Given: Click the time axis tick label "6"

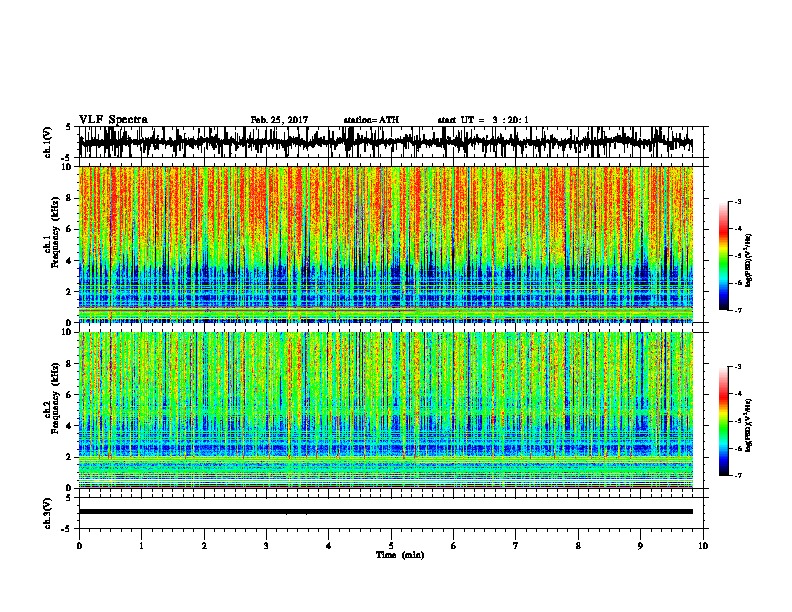Looking at the screenshot, I should click(454, 546).
